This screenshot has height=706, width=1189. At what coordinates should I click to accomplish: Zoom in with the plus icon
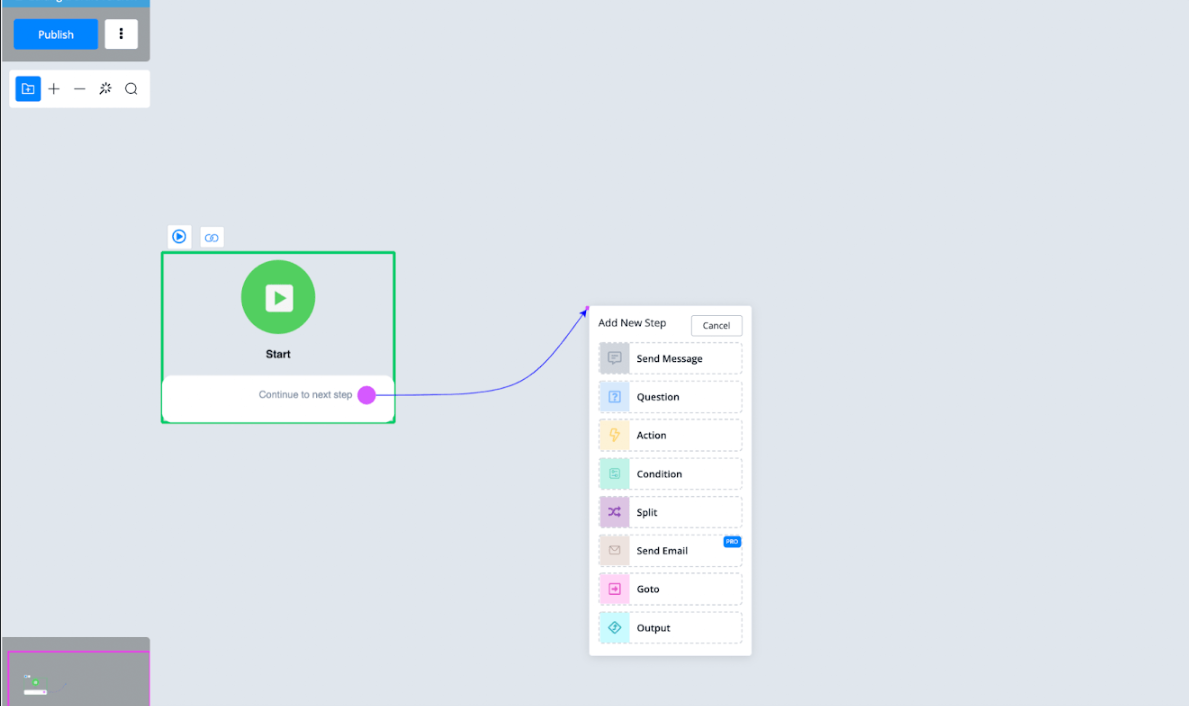pos(54,89)
